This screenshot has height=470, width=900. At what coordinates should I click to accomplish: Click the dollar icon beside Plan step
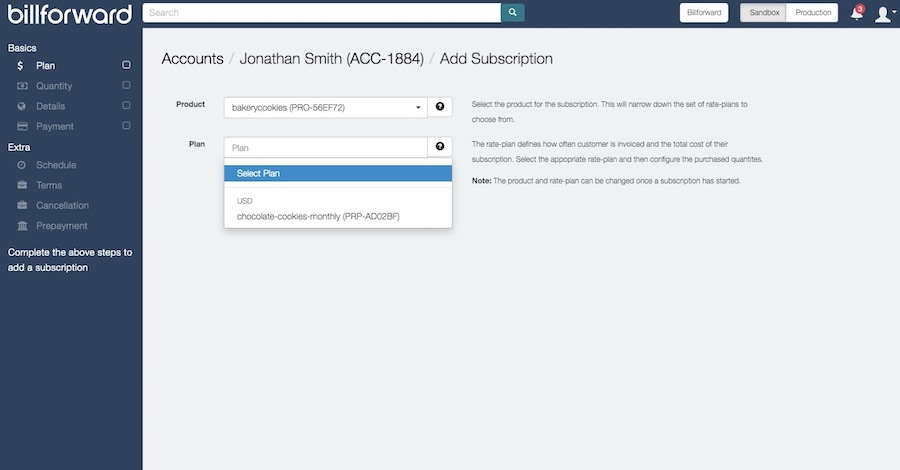pyautogui.click(x=21, y=66)
